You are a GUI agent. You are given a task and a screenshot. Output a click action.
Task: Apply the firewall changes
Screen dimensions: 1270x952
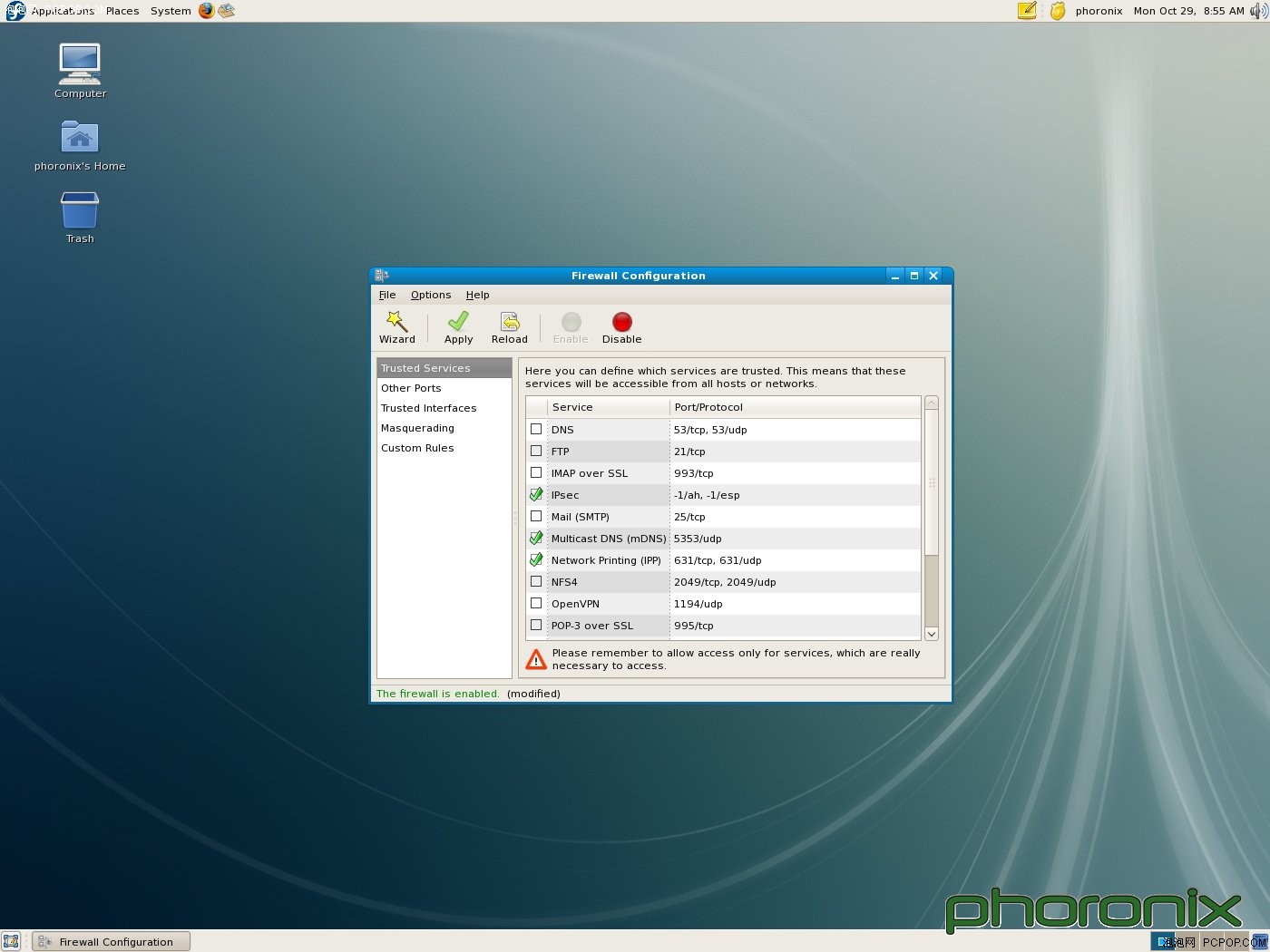point(458,328)
